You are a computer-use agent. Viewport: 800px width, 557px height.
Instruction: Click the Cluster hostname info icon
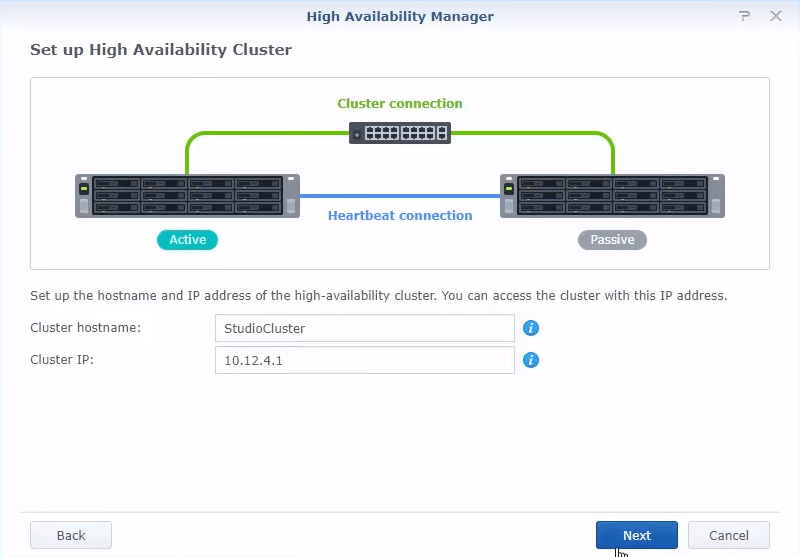point(531,328)
